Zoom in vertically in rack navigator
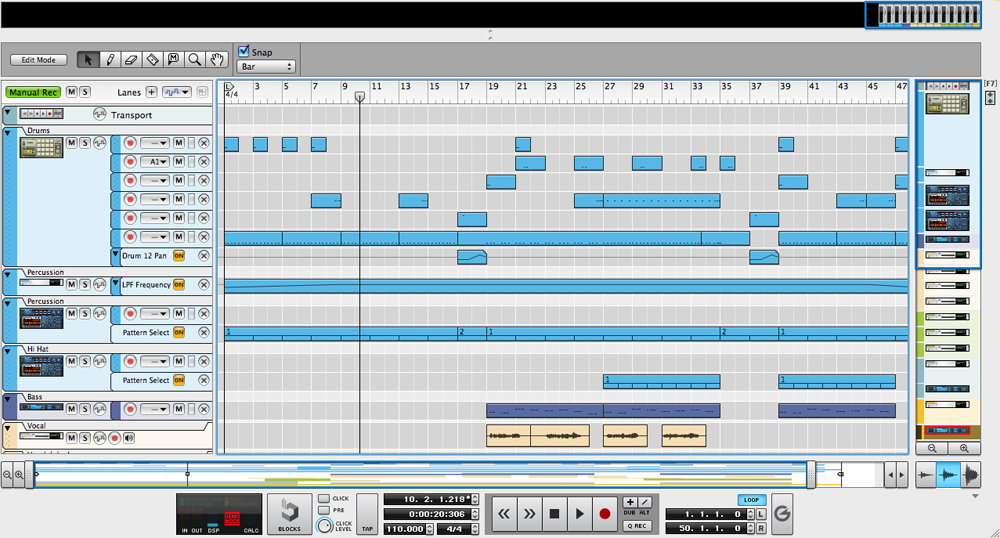 pyautogui.click(x=964, y=448)
